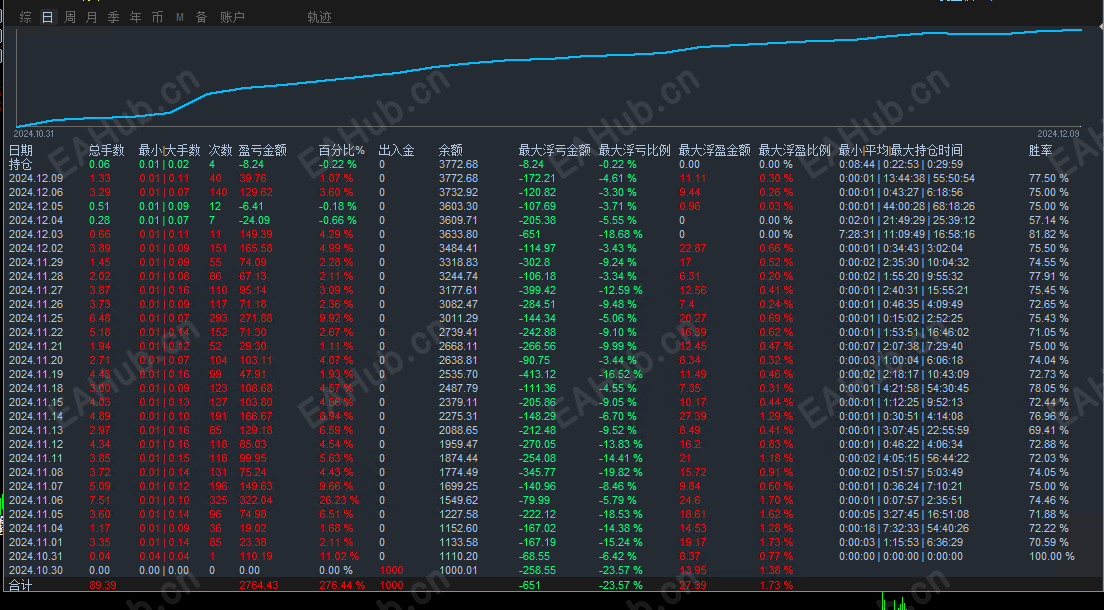Click the 最大浮盈比例 column header
This screenshot has width=1104, height=610.
[x=794, y=150]
